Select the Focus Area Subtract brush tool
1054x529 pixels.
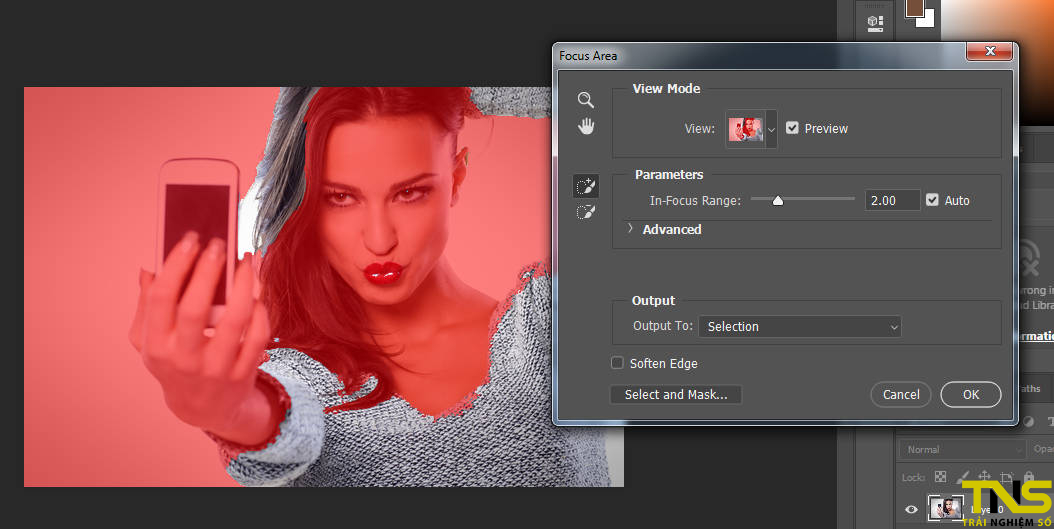(x=585, y=213)
